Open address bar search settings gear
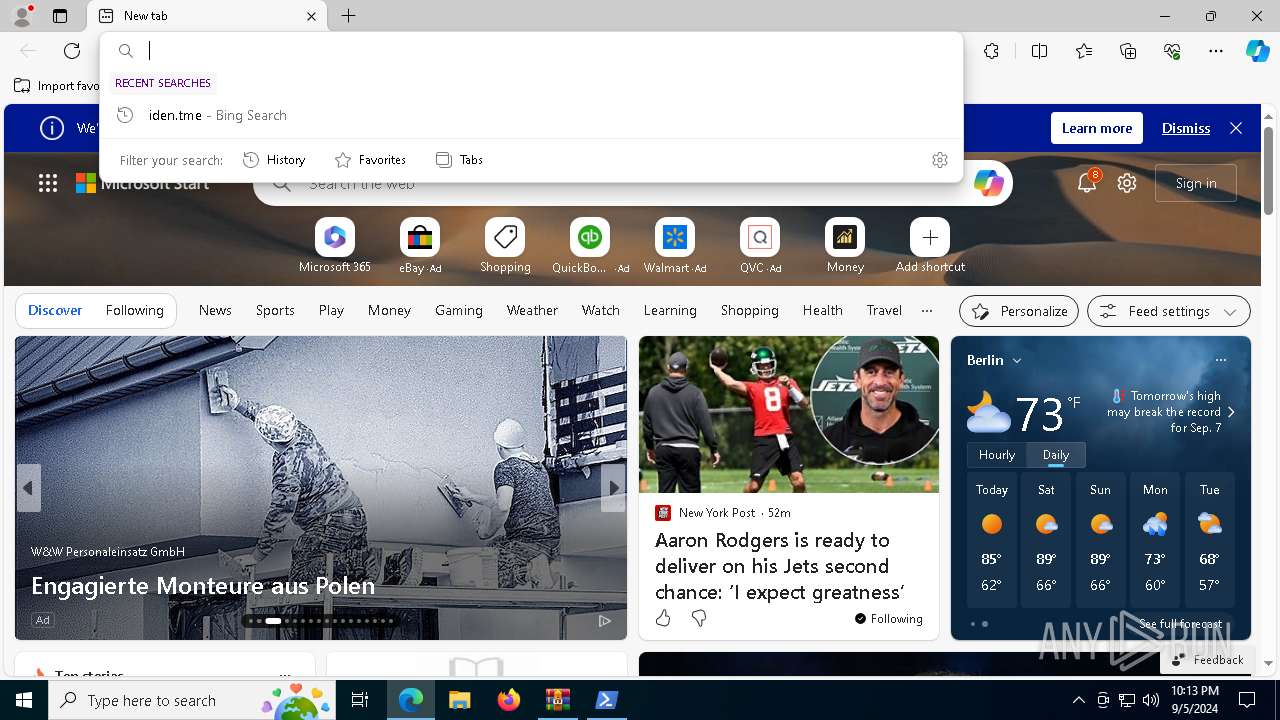This screenshot has width=1280, height=720. tap(939, 160)
